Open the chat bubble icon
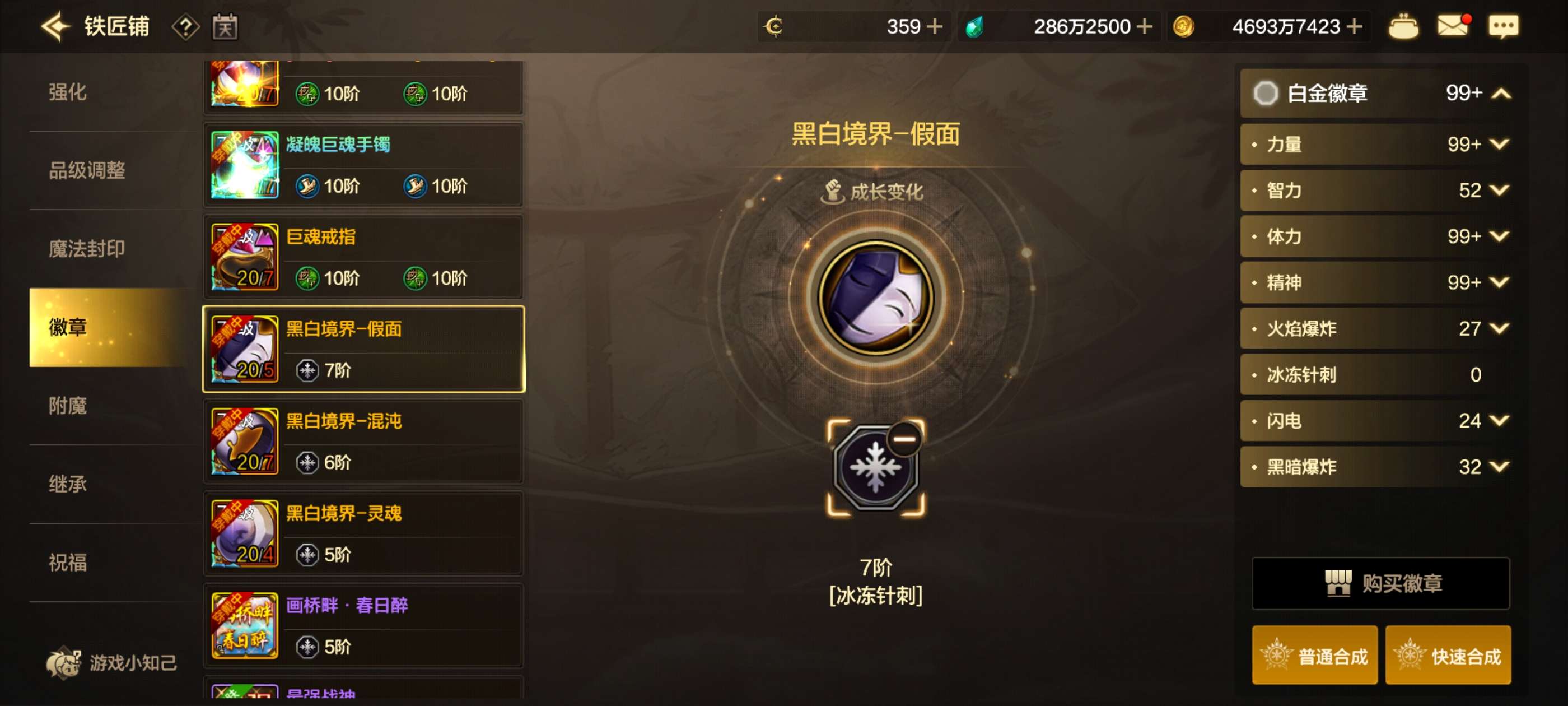The height and width of the screenshot is (706, 1568). click(x=1503, y=27)
